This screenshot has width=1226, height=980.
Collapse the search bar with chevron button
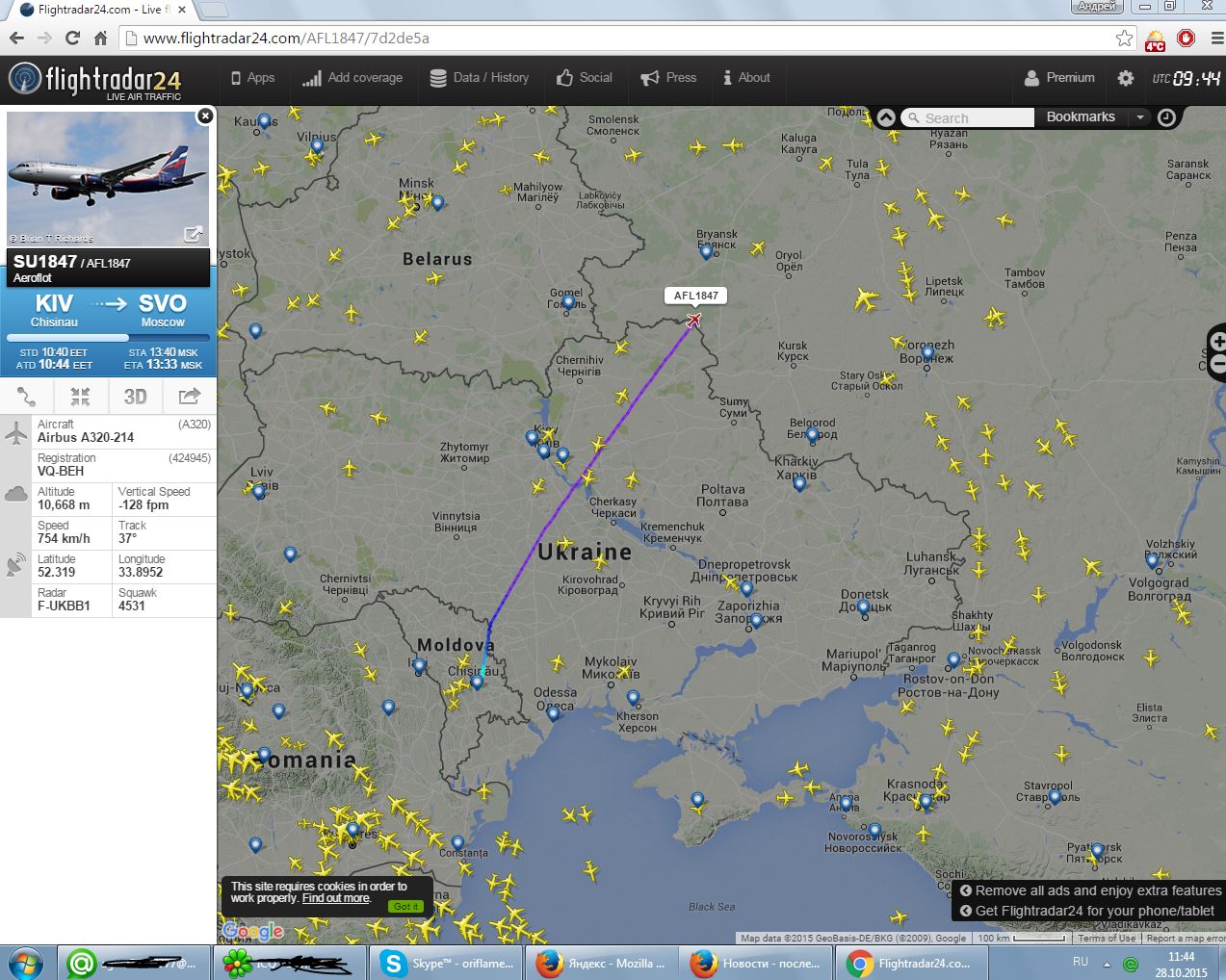(x=886, y=117)
